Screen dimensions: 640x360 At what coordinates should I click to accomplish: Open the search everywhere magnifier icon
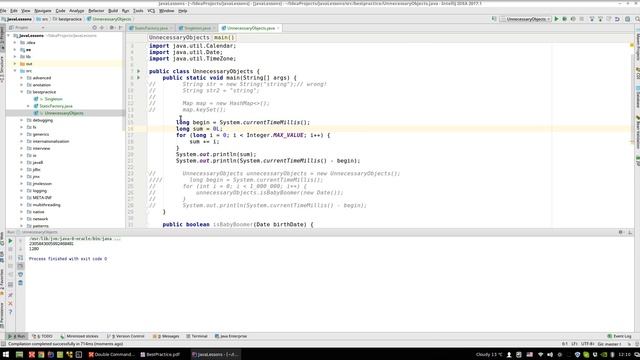(637, 19)
